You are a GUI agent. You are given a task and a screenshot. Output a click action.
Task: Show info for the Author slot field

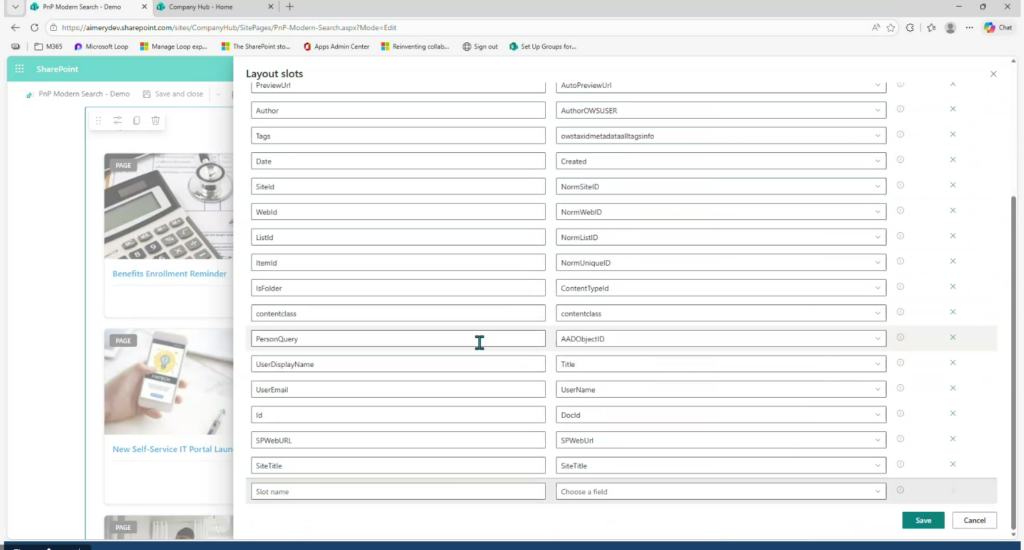coord(900,109)
